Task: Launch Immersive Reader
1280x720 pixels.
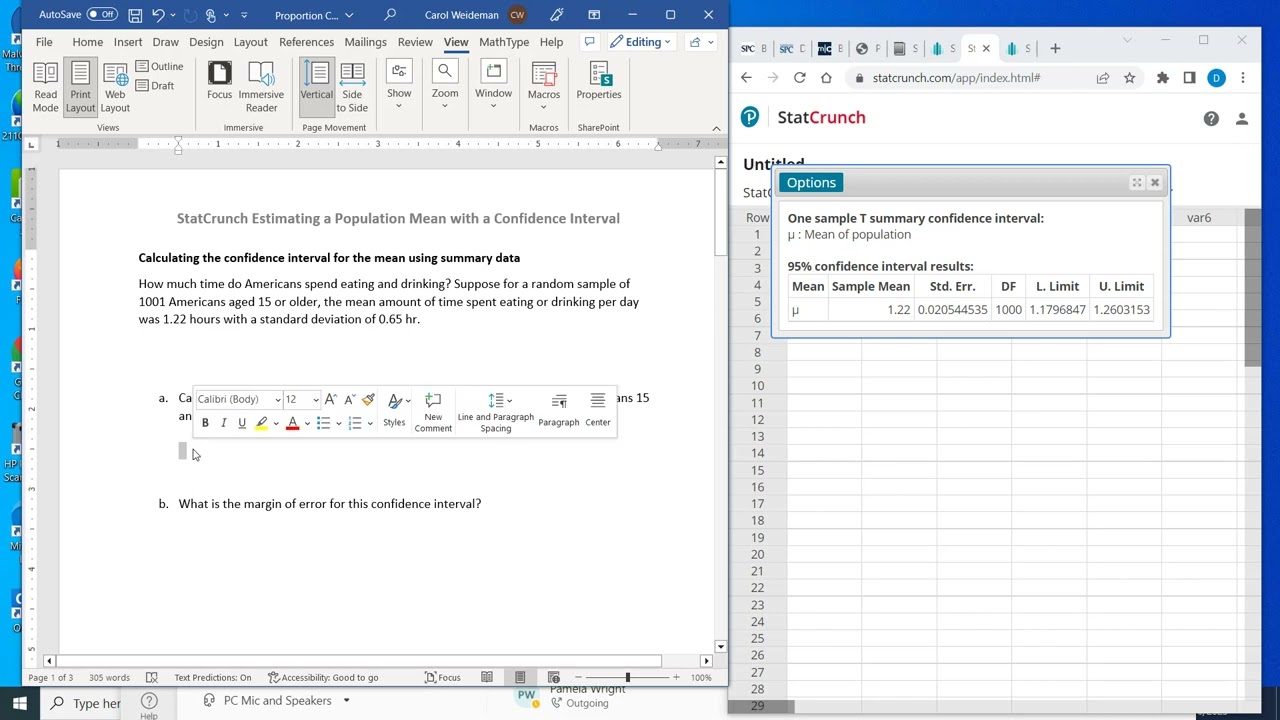Action: [261, 88]
